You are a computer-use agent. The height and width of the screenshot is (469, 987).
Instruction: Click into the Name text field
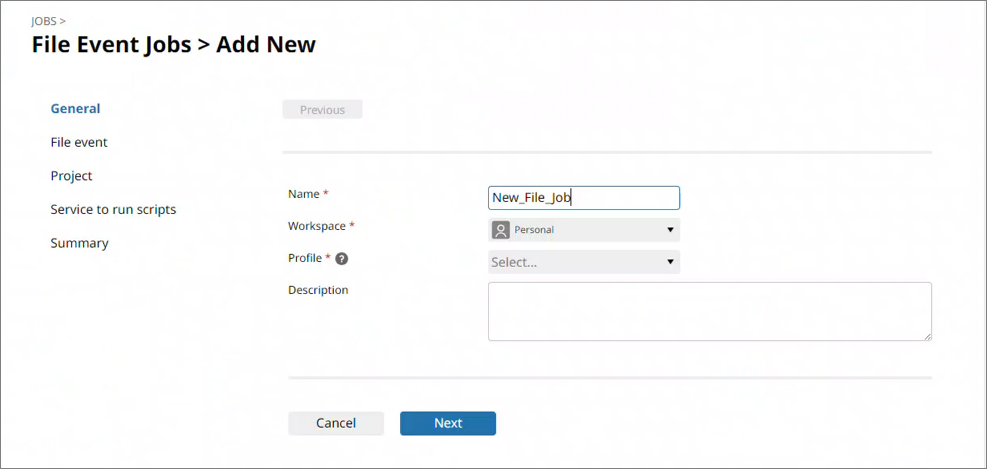pos(583,198)
